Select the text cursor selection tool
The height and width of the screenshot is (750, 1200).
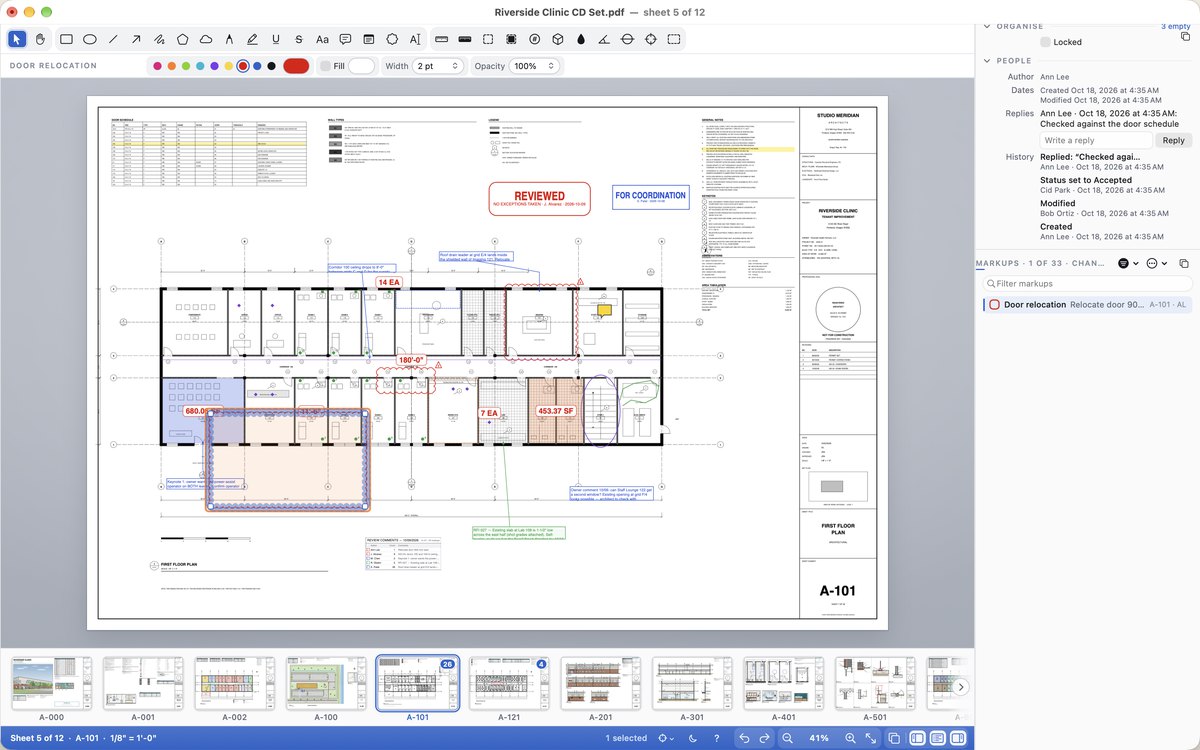415,39
